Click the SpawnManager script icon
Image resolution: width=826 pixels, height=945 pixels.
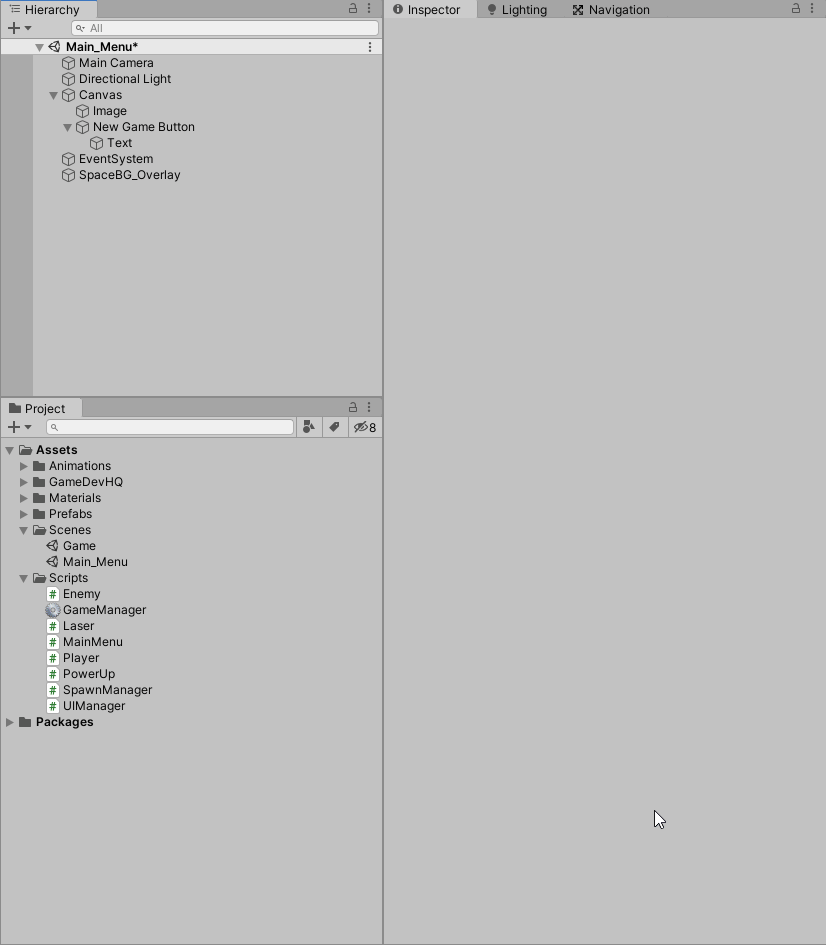click(x=53, y=690)
